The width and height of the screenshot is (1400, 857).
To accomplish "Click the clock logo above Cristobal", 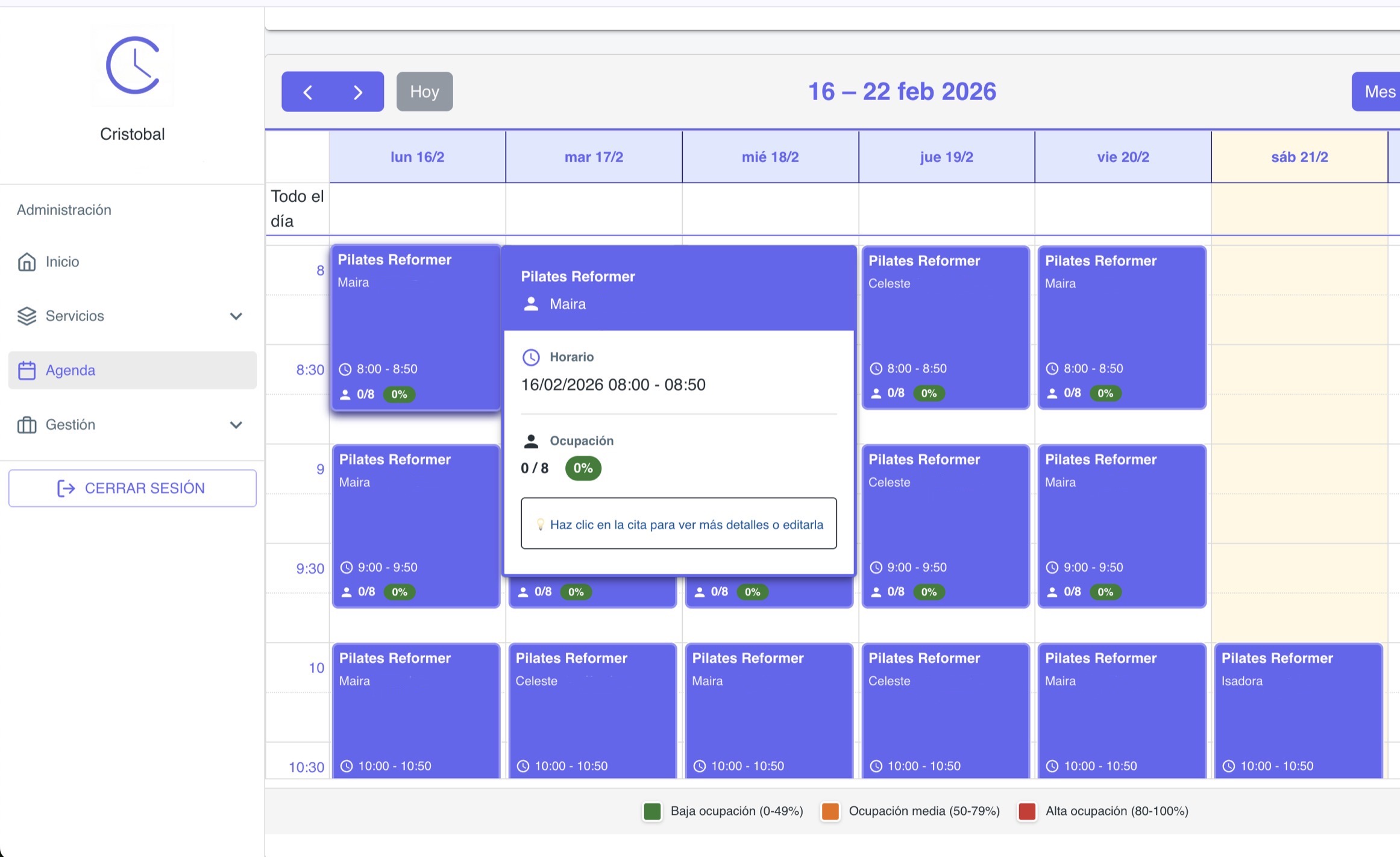I will point(133,66).
